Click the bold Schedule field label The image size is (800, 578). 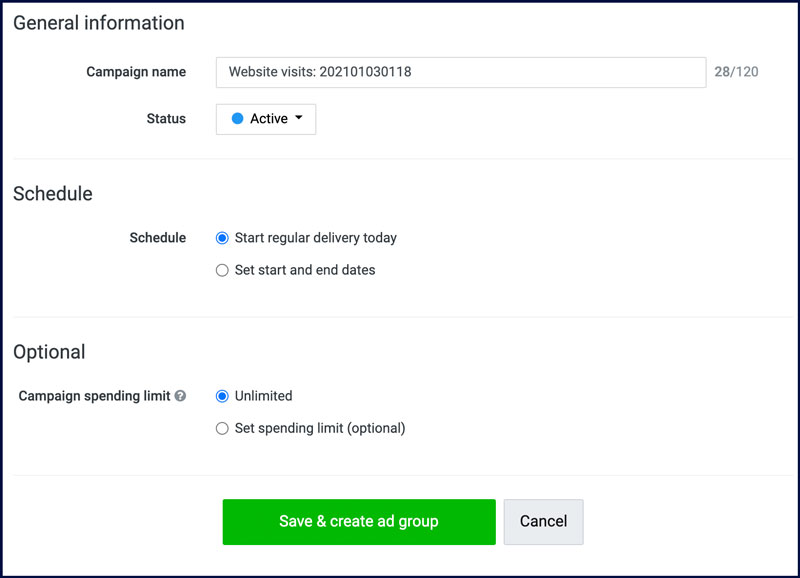157,238
